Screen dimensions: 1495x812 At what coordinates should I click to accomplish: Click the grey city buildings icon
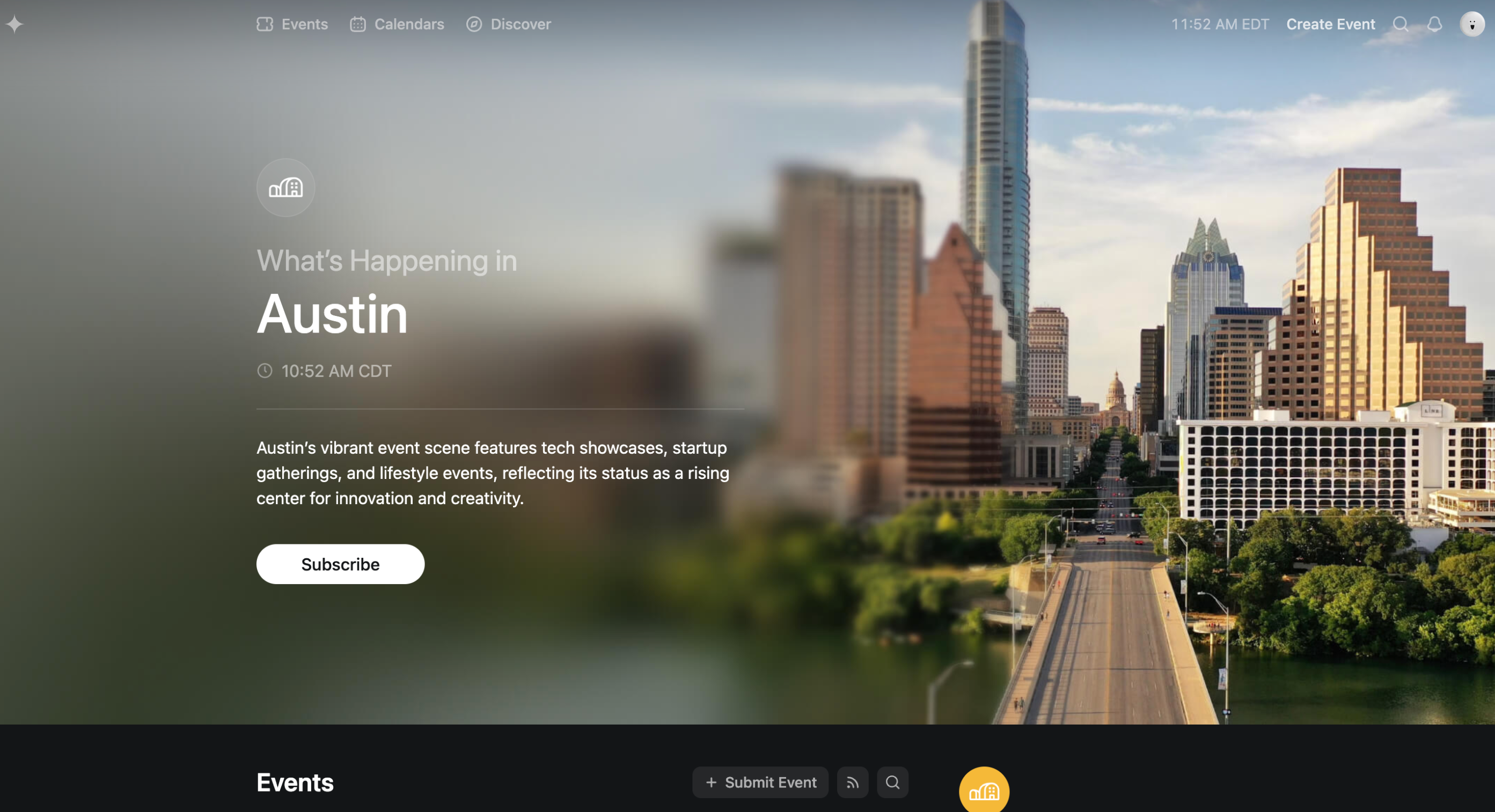click(x=285, y=188)
